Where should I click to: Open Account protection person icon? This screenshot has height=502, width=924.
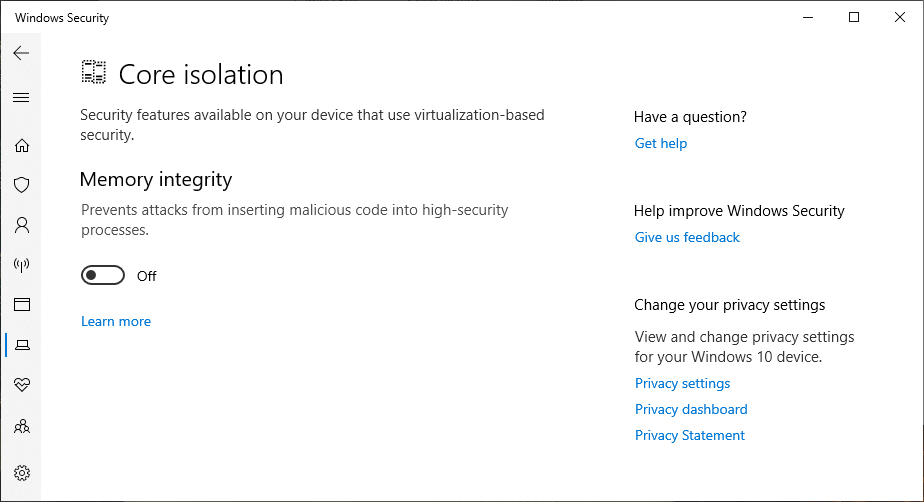coord(21,225)
